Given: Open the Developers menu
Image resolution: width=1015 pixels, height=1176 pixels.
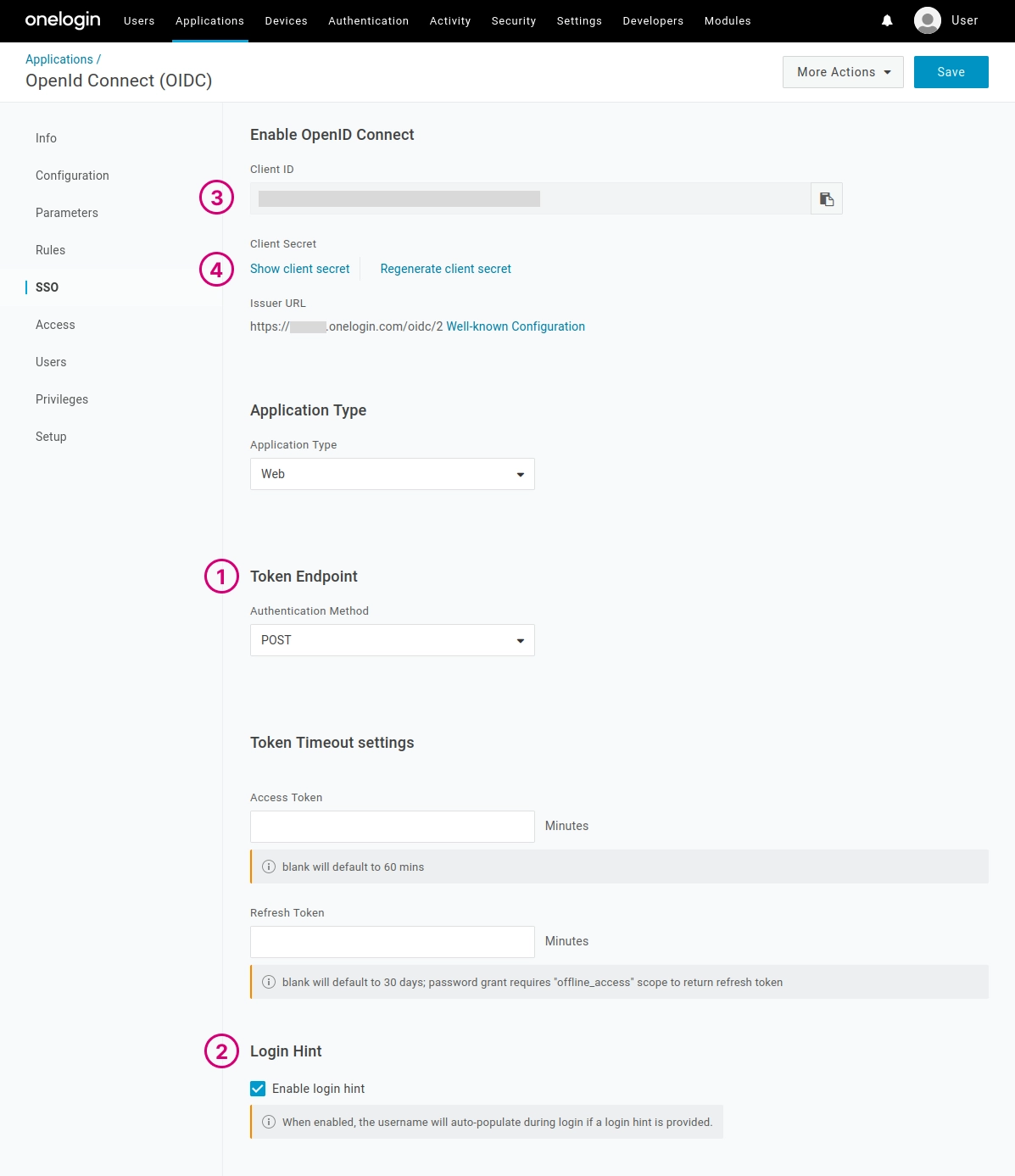Looking at the screenshot, I should (x=652, y=20).
